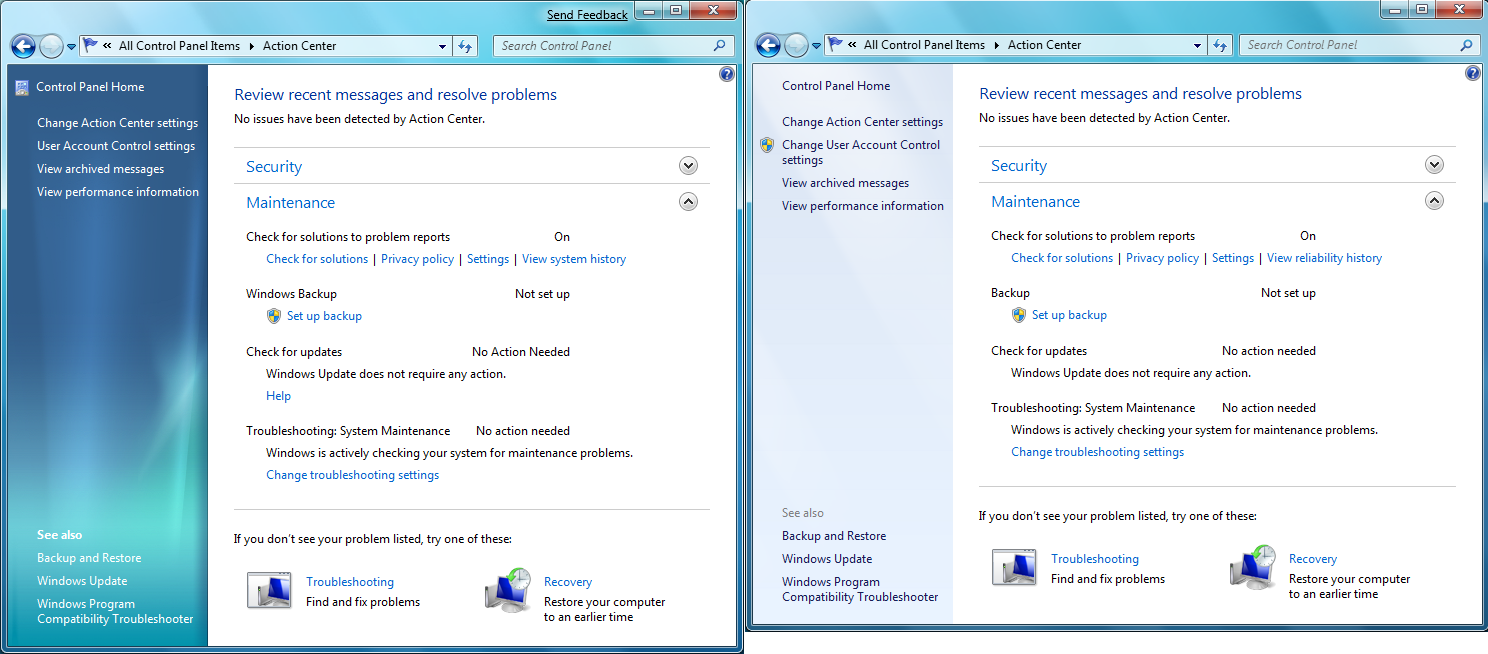Click the Send Feedback link
The image size is (1488, 654).
(587, 13)
